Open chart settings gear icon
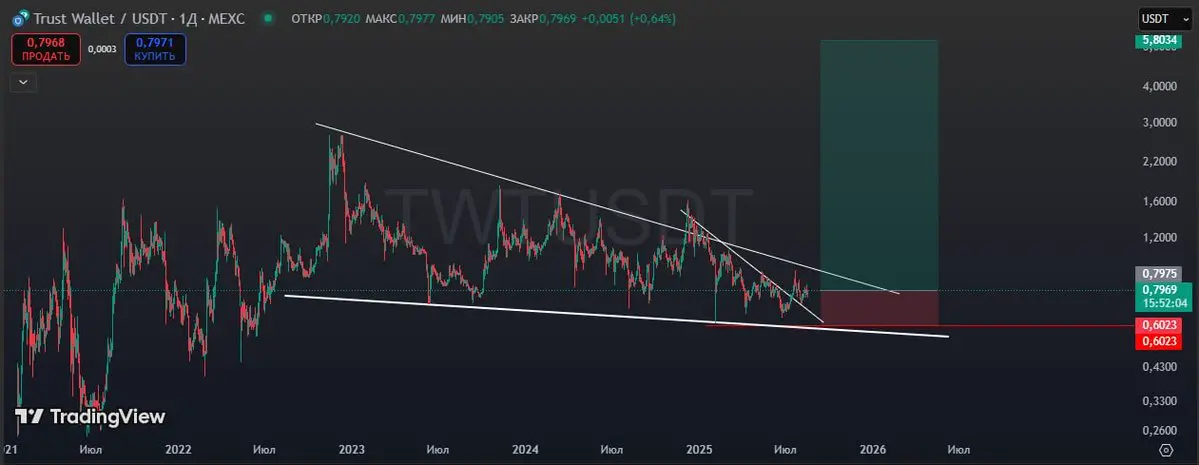This screenshot has width=1199, height=465. [x=1166, y=450]
